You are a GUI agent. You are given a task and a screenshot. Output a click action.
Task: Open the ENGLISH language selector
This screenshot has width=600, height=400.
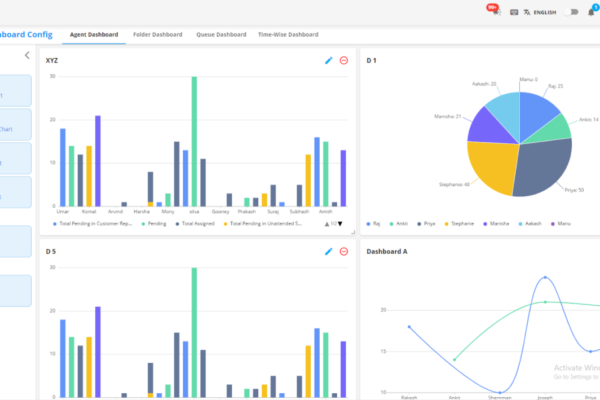(x=545, y=12)
